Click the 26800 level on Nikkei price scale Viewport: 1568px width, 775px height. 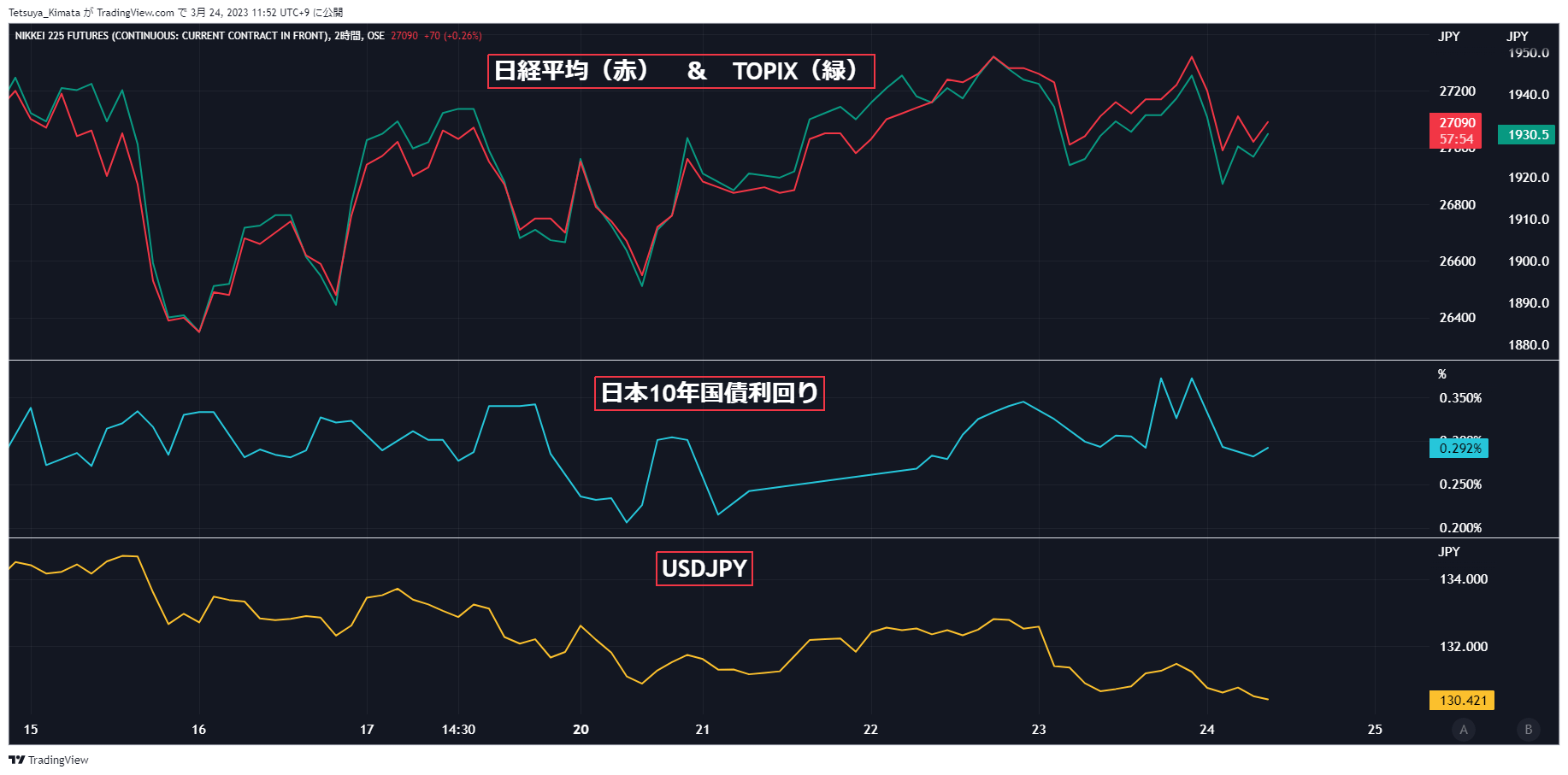(x=1458, y=205)
